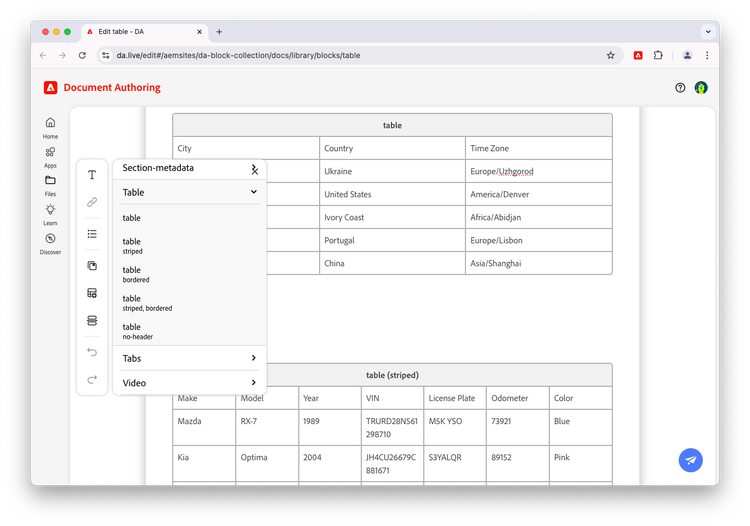The height and width of the screenshot is (526, 750).
Task: Click the link insert tool
Action: tap(92, 202)
